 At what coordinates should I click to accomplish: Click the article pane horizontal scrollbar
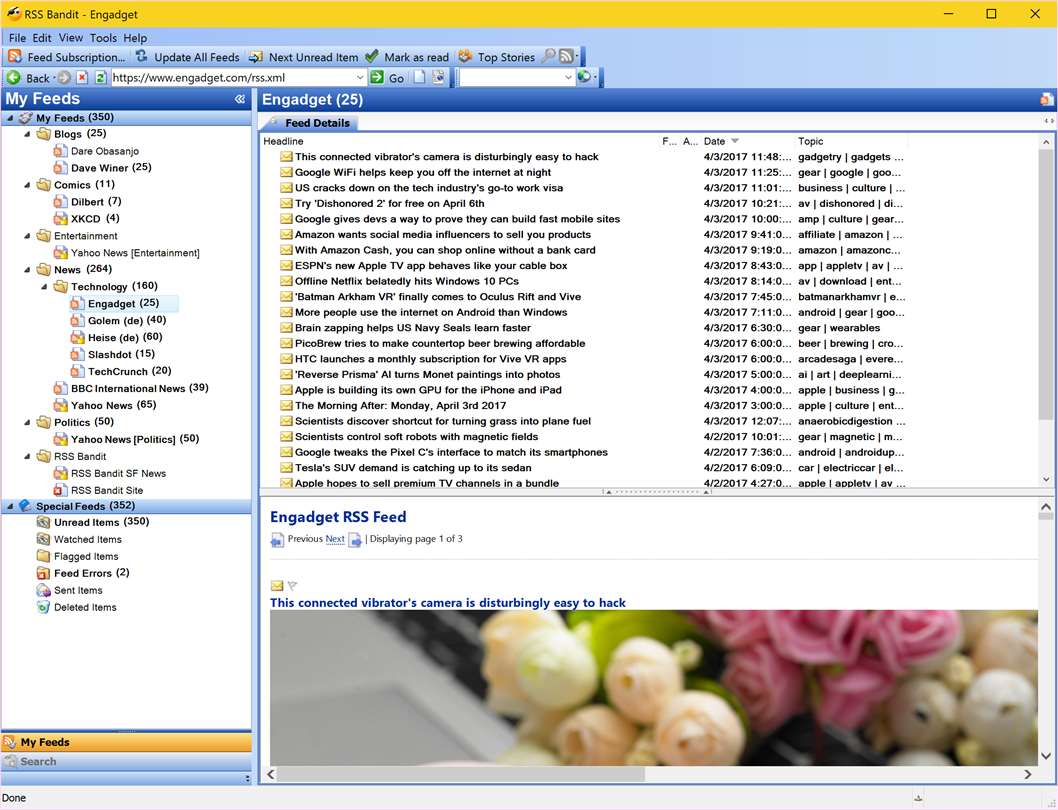coord(460,774)
